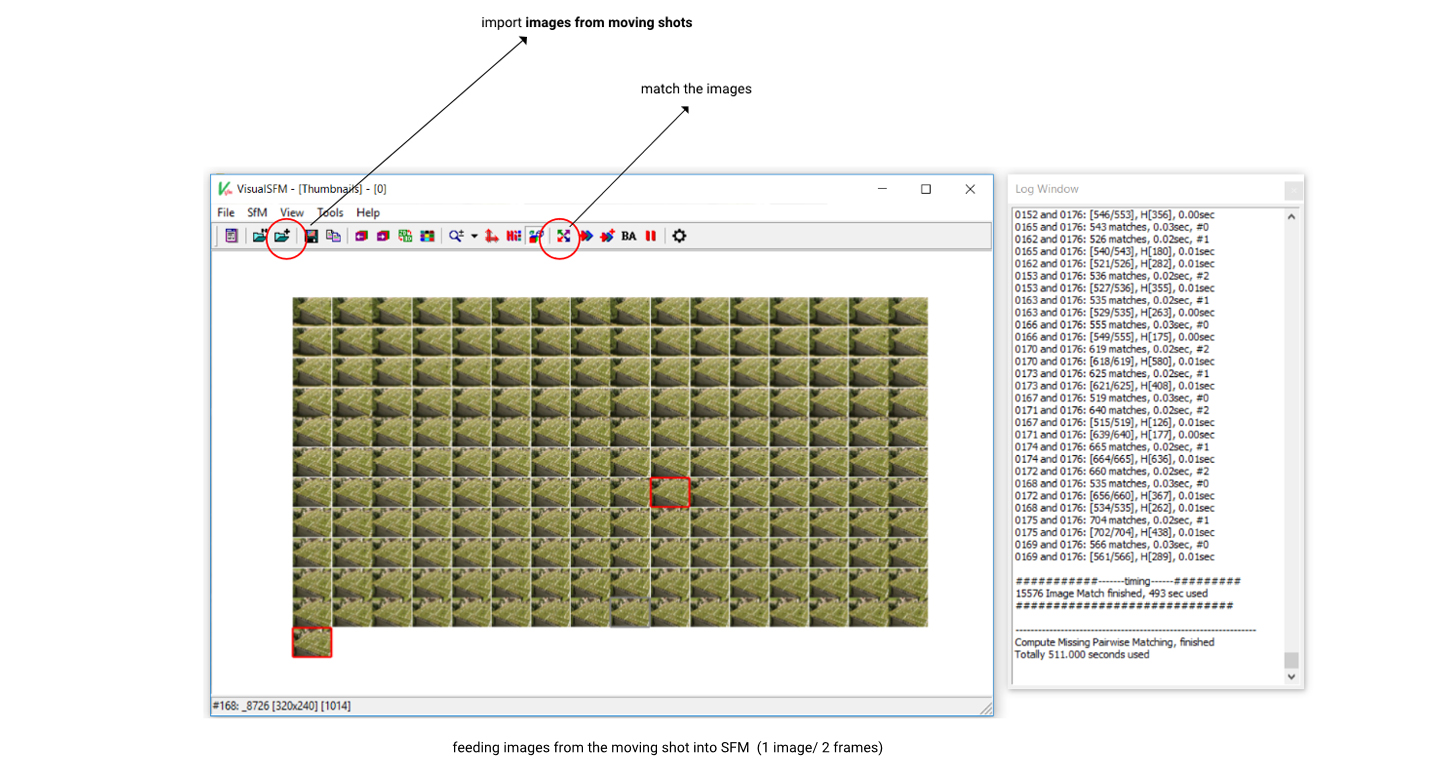Open the File menu

click(226, 212)
